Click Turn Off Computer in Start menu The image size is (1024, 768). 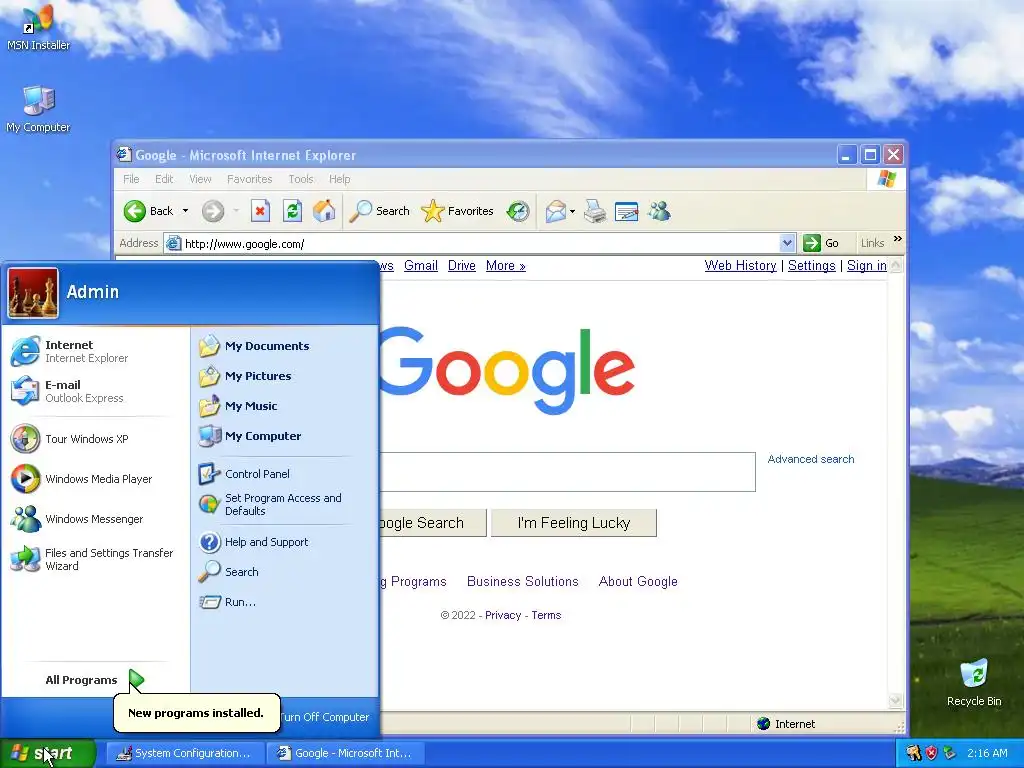tap(324, 717)
